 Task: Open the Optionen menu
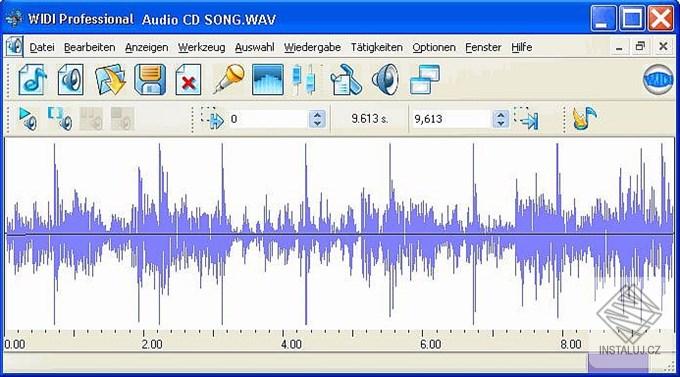[x=434, y=47]
